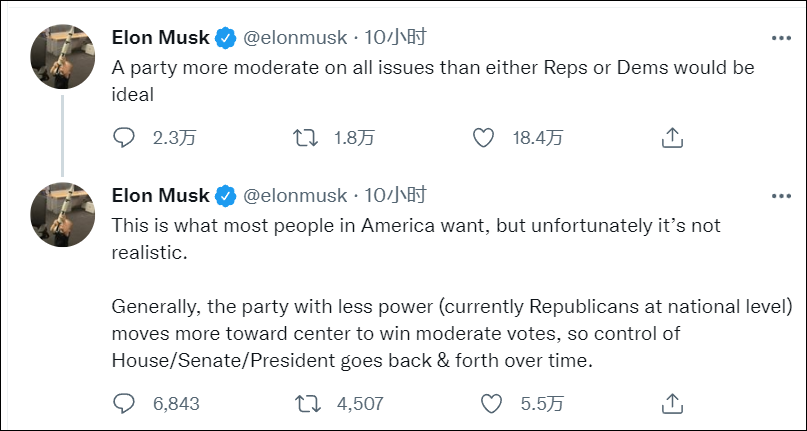Like the first tweet with 18.4万 likes
This screenshot has width=807, height=431.
[484, 138]
